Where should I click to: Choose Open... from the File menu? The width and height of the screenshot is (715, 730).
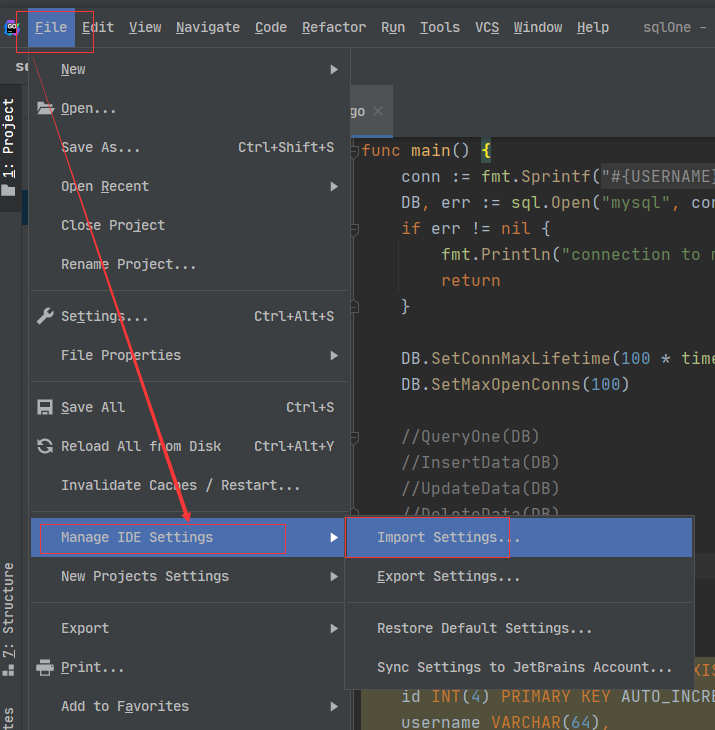[189, 108]
